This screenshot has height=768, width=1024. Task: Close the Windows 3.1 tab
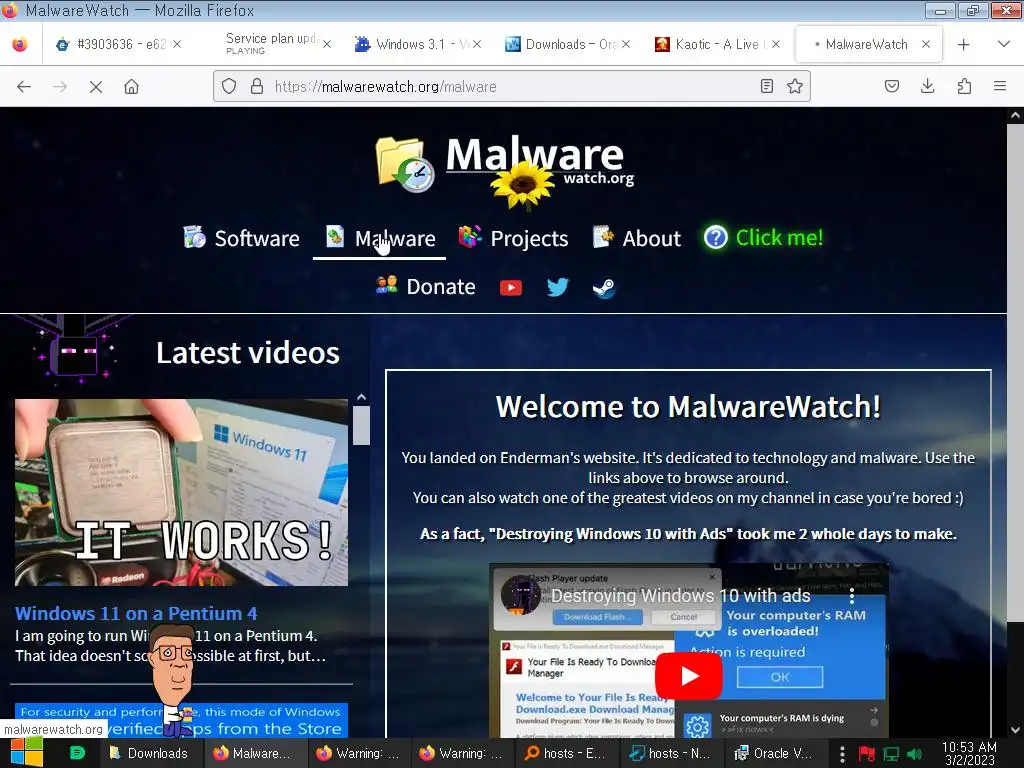point(477,44)
